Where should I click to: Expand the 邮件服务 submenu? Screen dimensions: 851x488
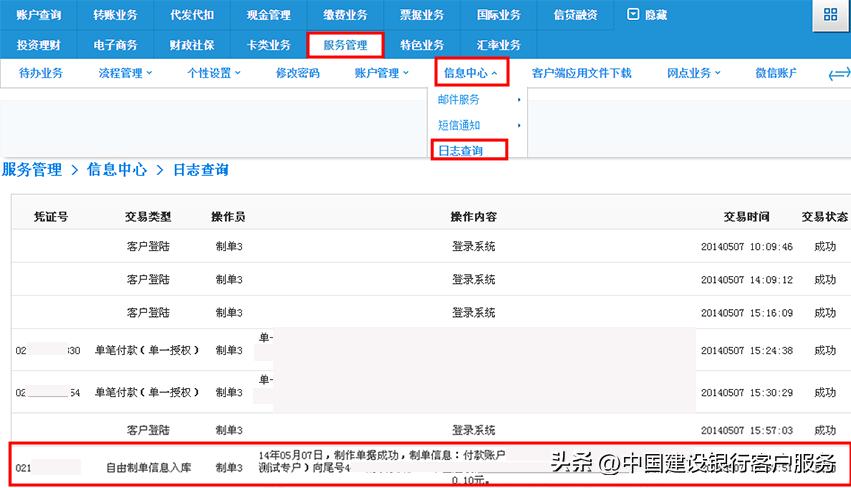pyautogui.click(x=478, y=100)
